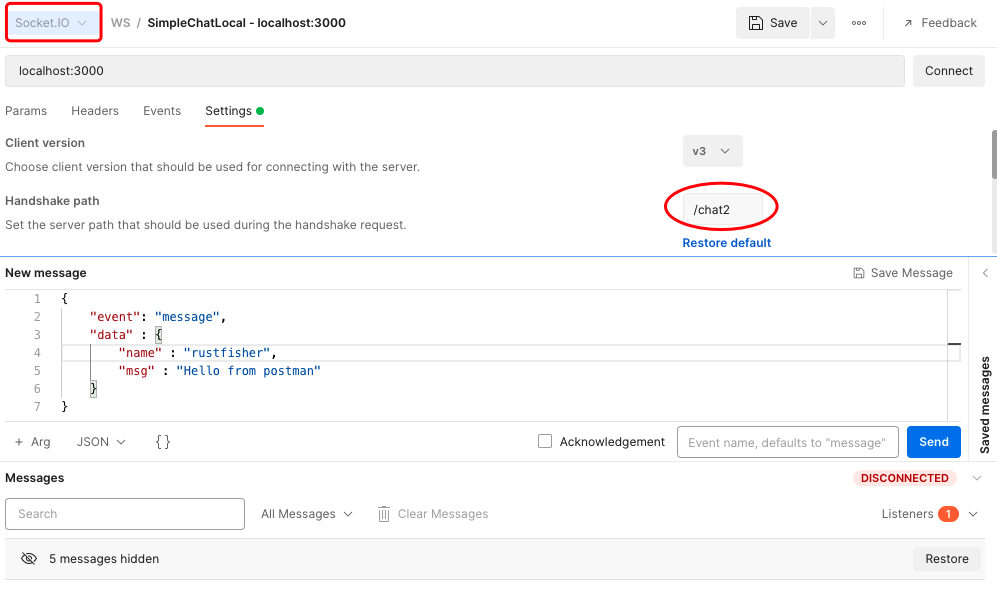Viewport: 997px width, 602px height.
Task: Expand the Save button dropdown arrow
Action: [823, 23]
